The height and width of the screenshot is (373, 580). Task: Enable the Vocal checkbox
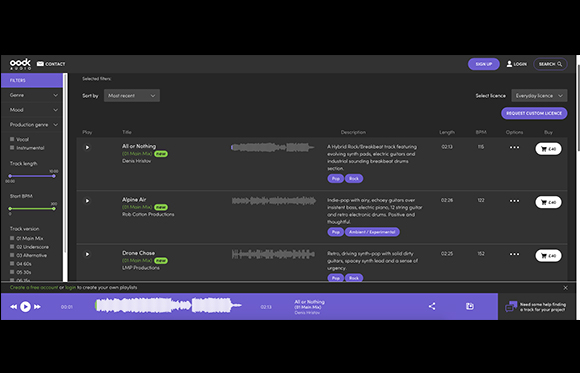12,139
